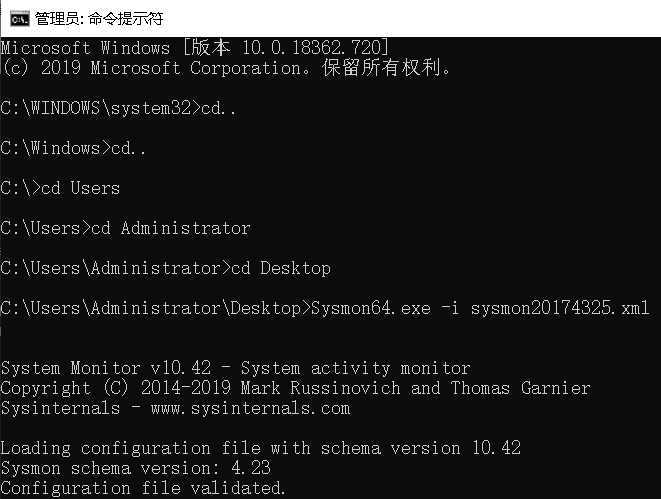Click the C:\WINDOWS\system32>cd.. command line

tap(118, 108)
